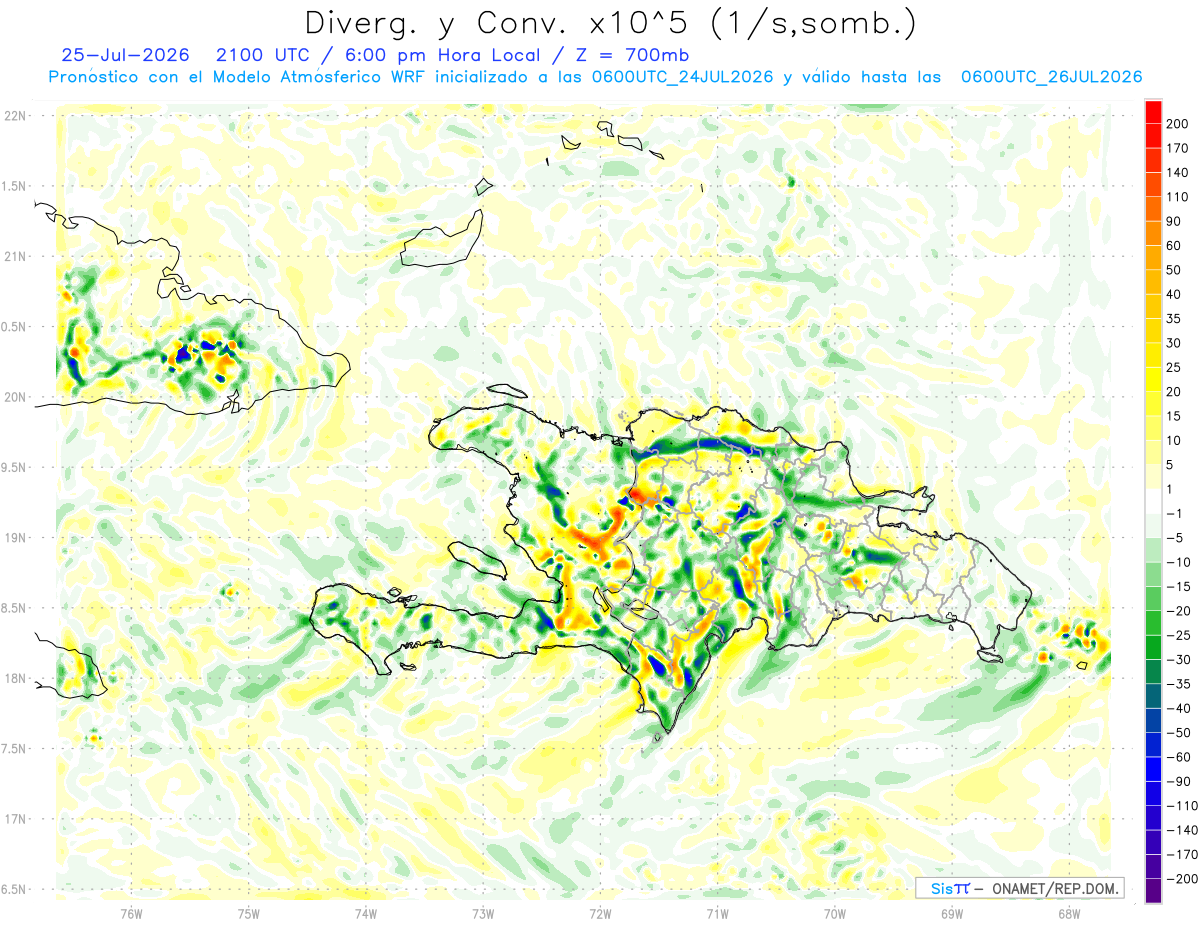Click the "72W" longitude label

click(600, 912)
